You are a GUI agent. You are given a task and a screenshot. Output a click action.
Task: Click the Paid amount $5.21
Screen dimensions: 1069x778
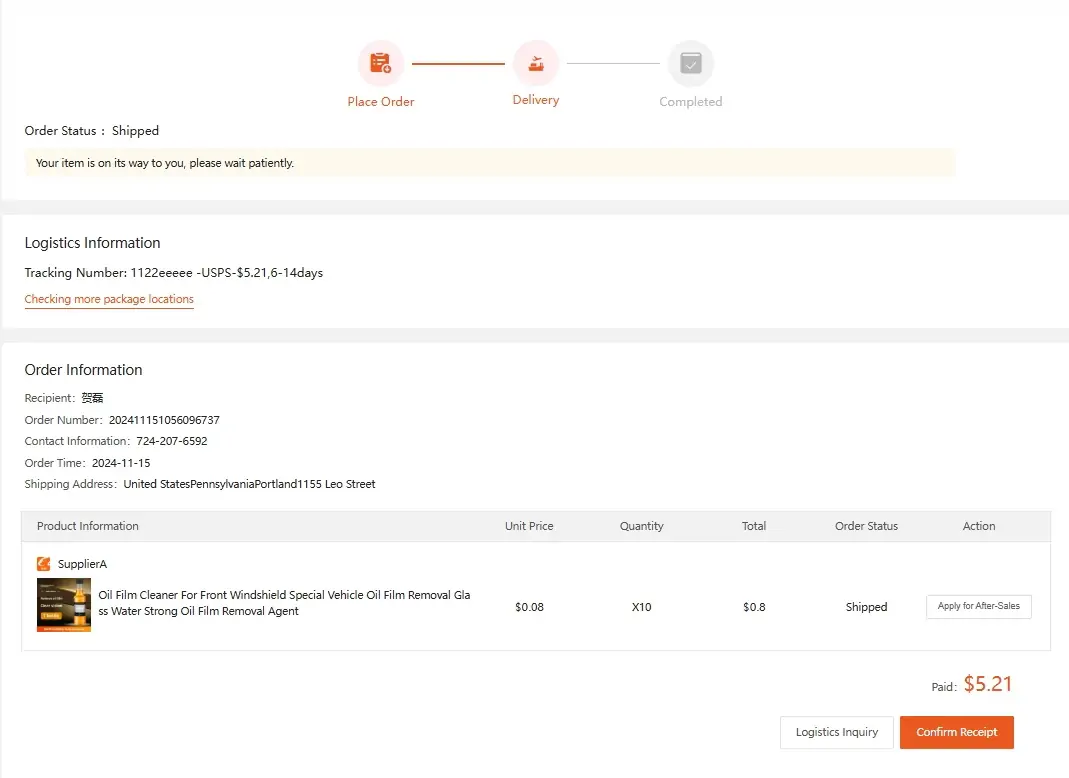point(988,685)
